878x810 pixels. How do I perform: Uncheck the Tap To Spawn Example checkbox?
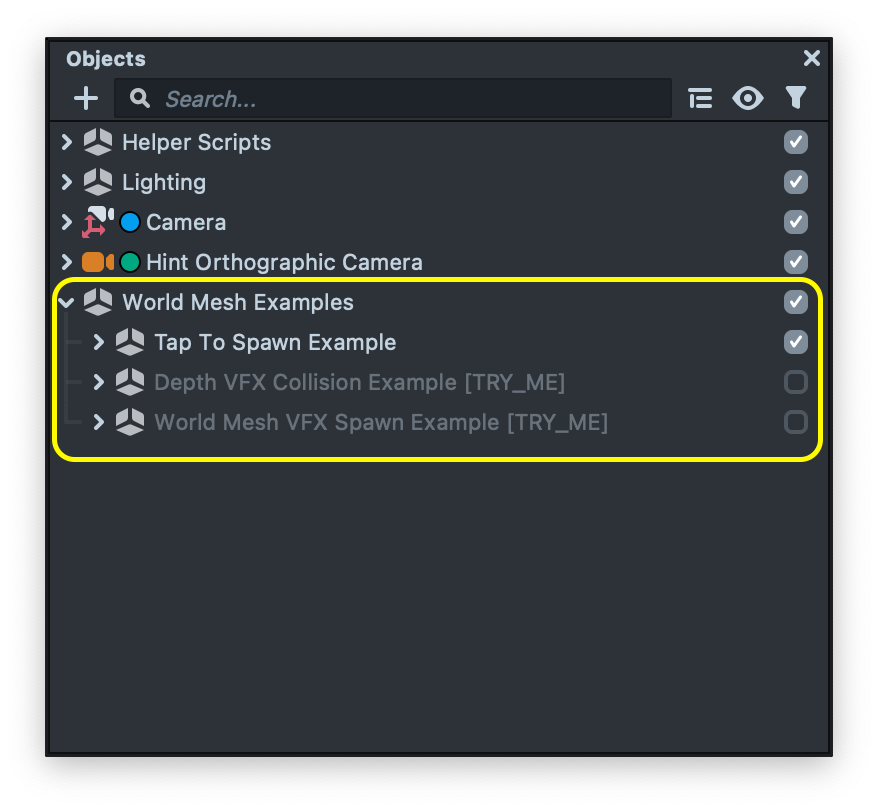[795, 342]
